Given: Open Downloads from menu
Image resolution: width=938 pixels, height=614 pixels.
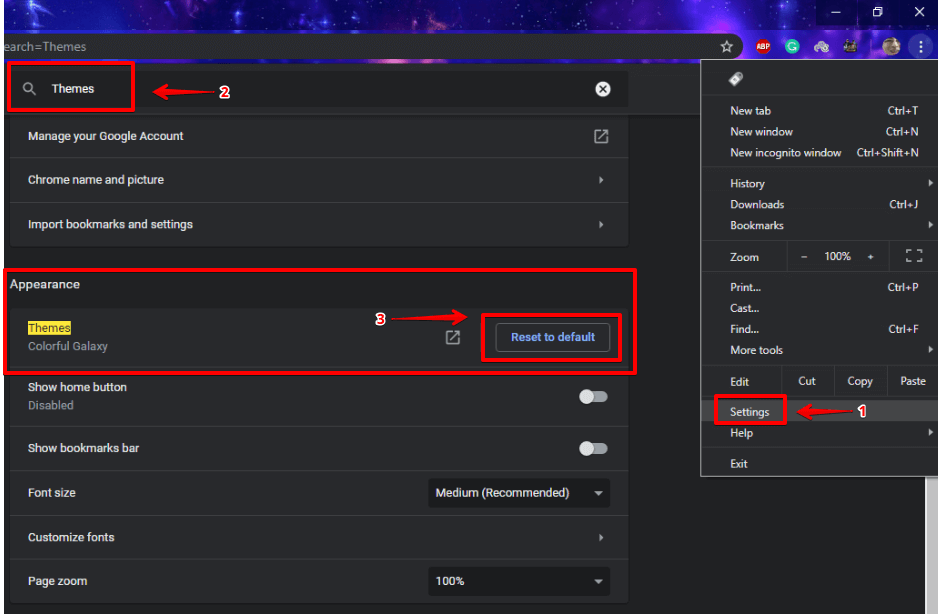Looking at the screenshot, I should 819,205.
